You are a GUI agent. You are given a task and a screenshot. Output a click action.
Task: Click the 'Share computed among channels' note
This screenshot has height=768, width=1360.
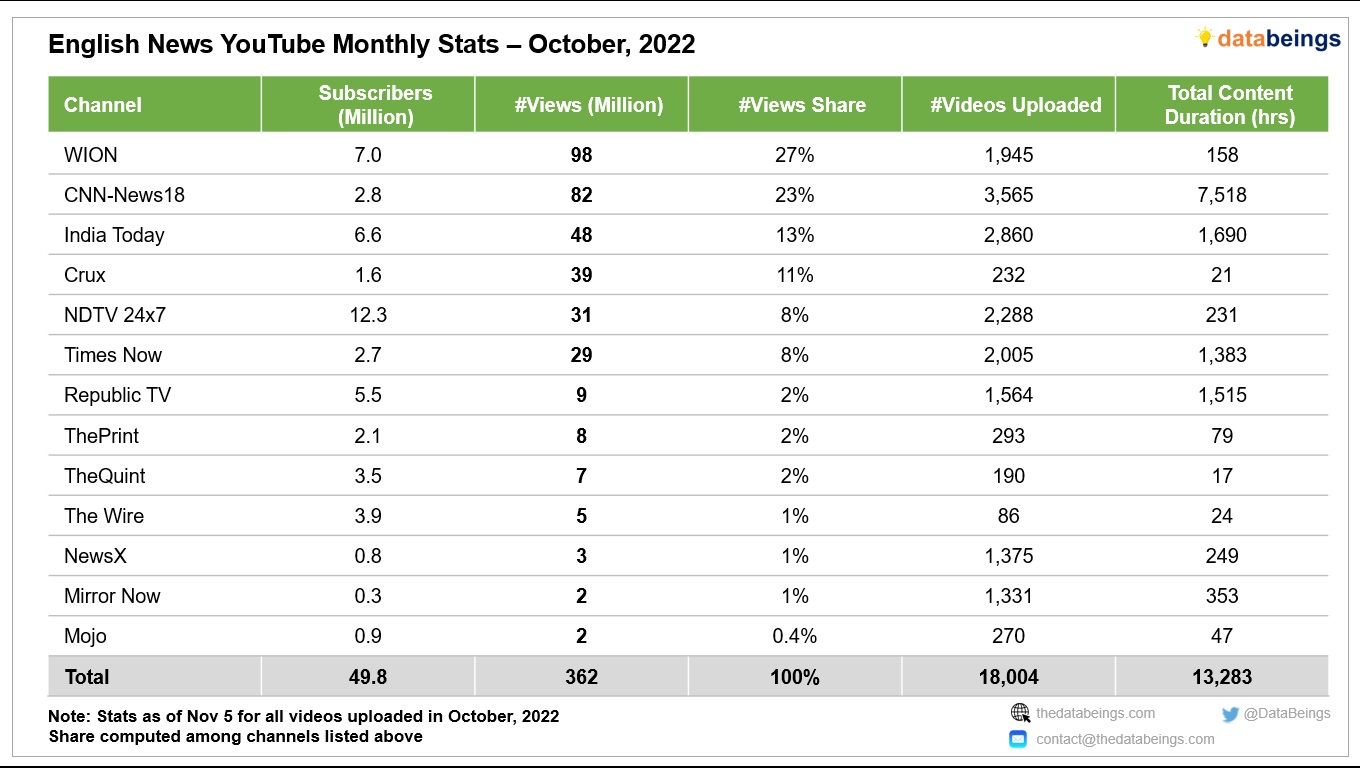(236, 737)
